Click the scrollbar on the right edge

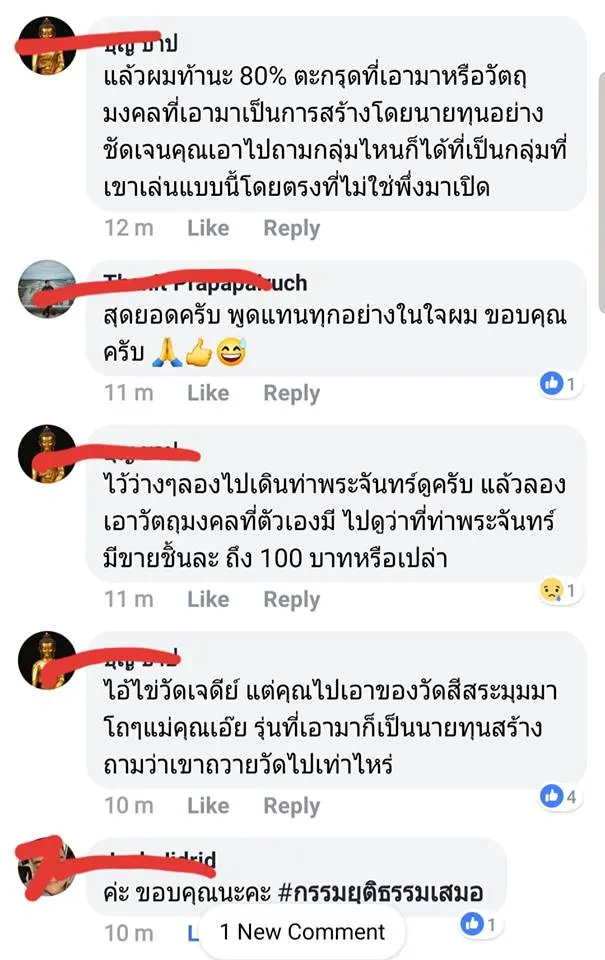pyautogui.click(x=601, y=193)
